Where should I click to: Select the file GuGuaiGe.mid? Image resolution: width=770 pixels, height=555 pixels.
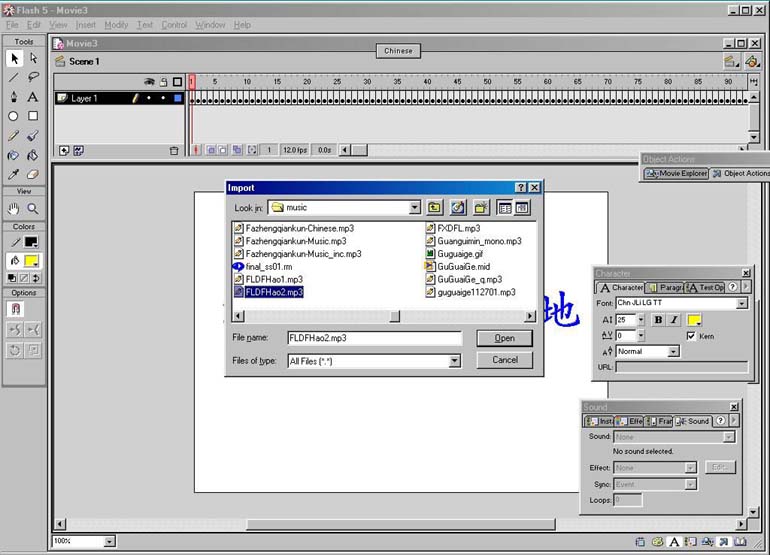(462, 267)
